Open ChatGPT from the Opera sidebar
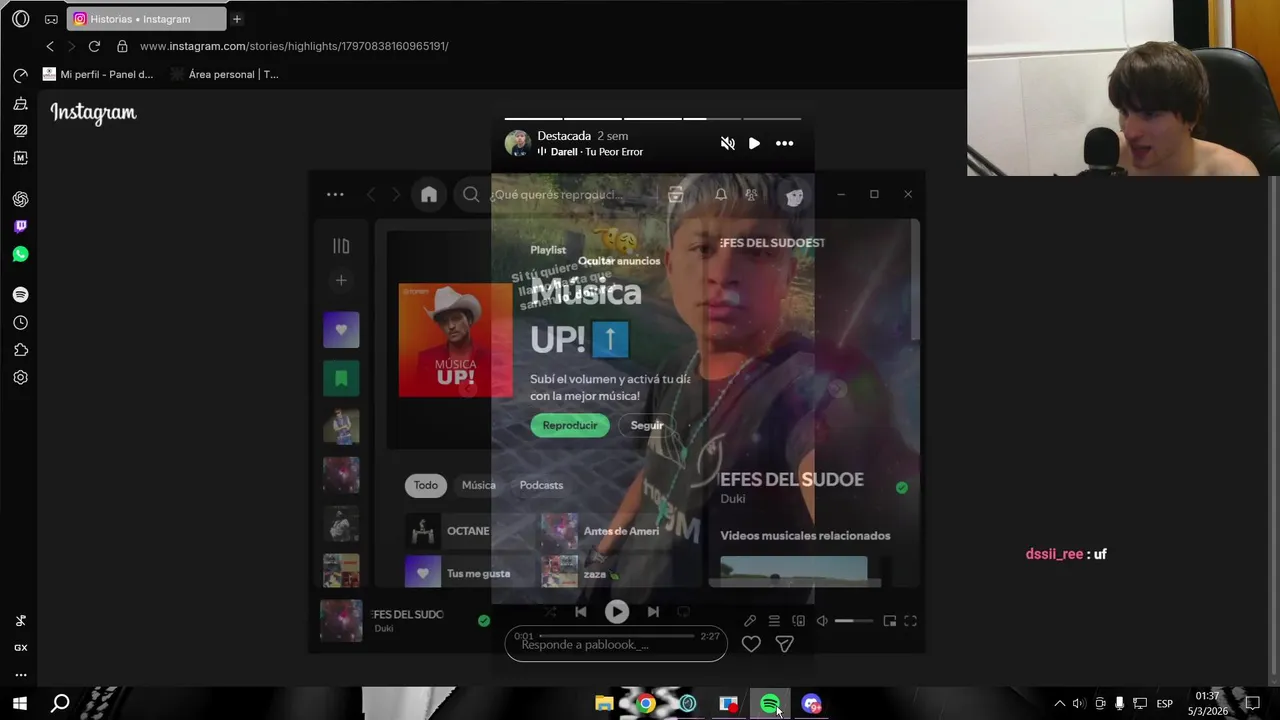The image size is (1280, 720). pyautogui.click(x=20, y=199)
